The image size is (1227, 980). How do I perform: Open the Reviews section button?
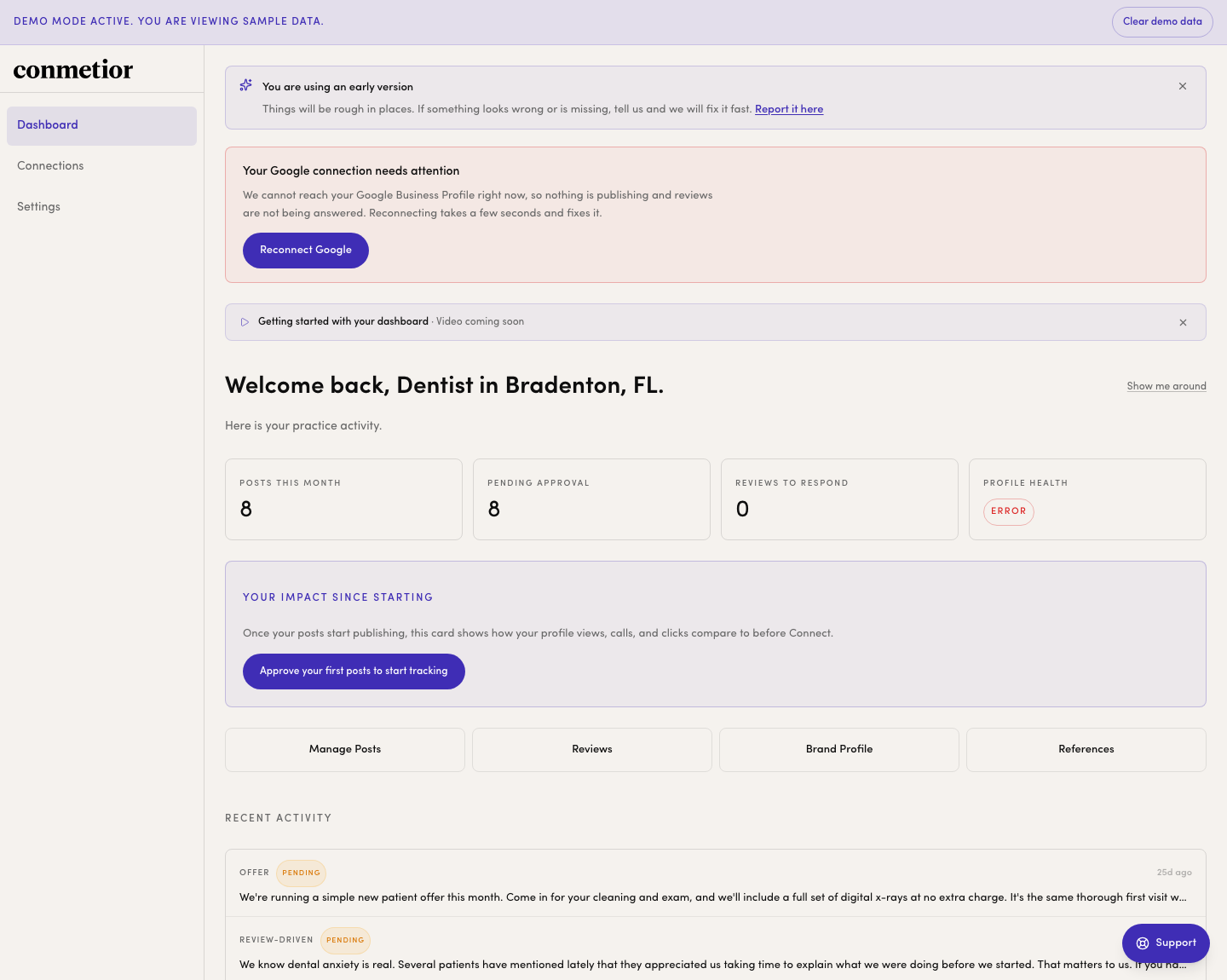592,750
